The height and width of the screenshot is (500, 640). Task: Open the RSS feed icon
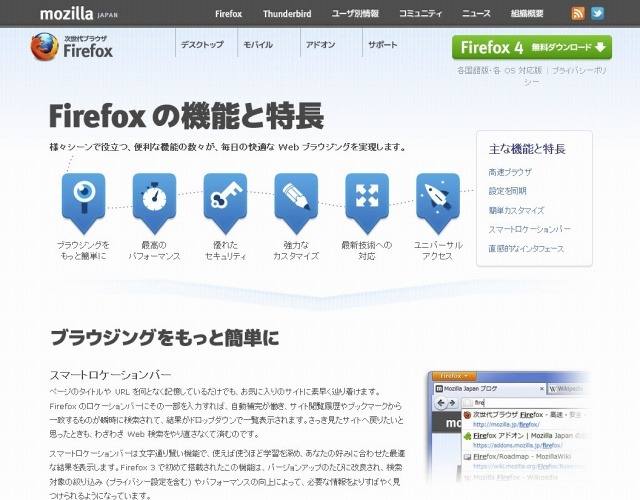[x=578, y=13]
